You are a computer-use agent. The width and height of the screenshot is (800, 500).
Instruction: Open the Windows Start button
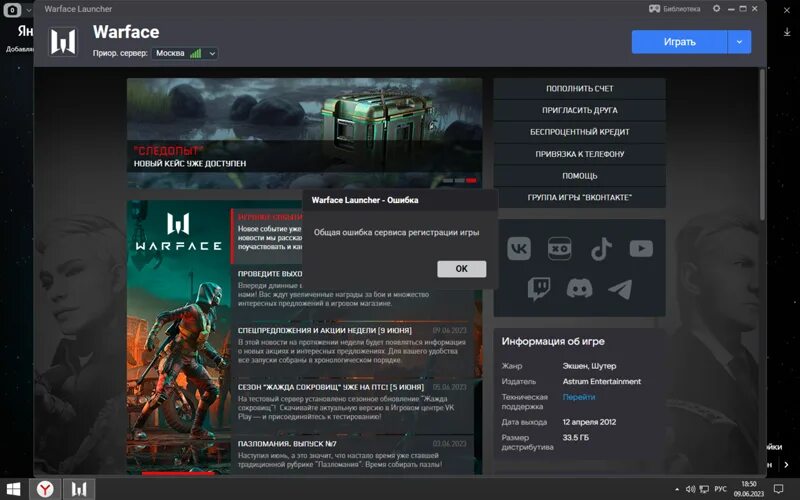click(13, 490)
